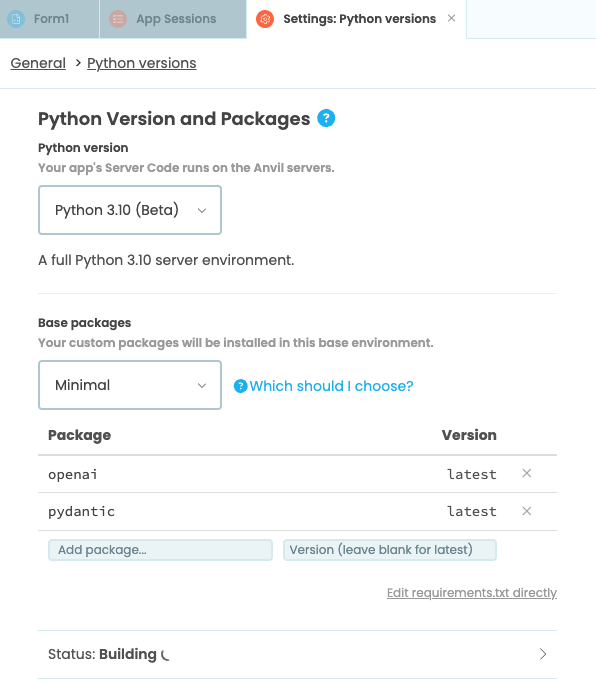Go to General in the breadcrumb

[38, 63]
